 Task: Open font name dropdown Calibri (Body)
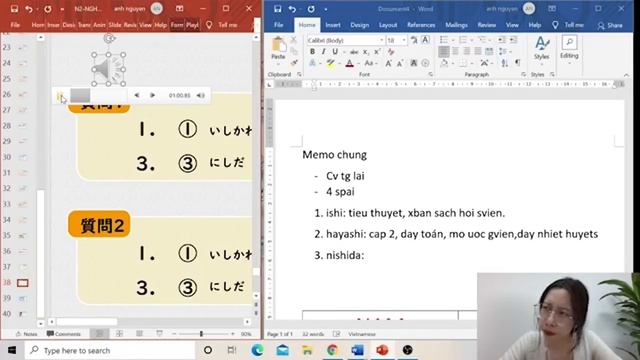[x=382, y=40]
